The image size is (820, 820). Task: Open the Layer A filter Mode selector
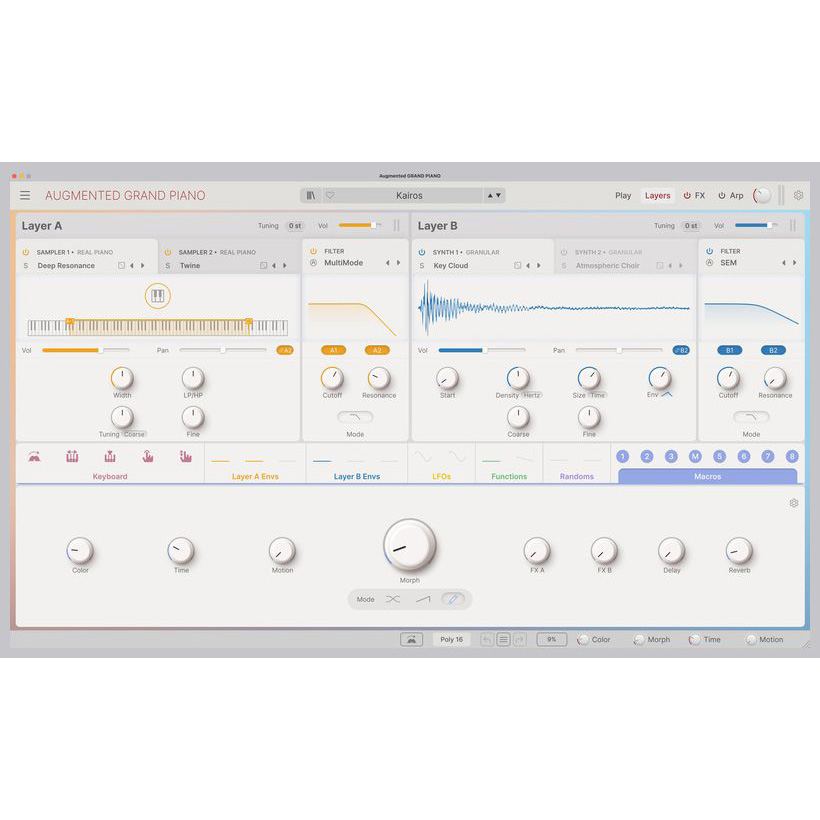(x=355, y=417)
